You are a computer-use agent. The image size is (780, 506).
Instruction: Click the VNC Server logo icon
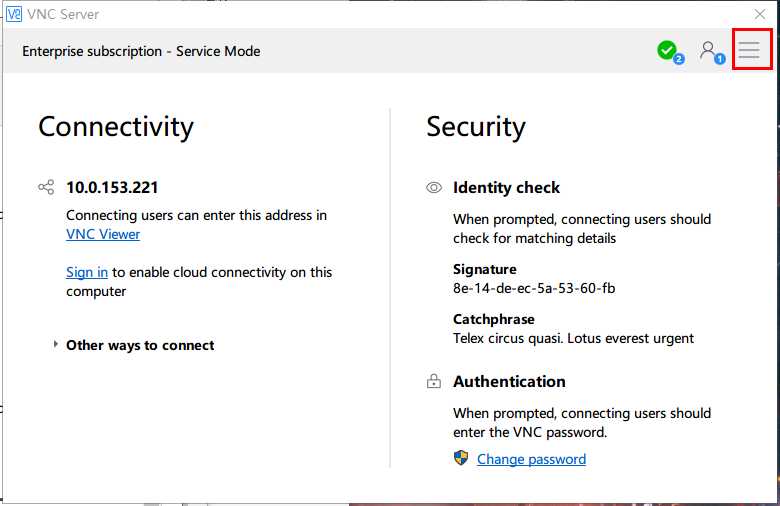click(x=14, y=14)
